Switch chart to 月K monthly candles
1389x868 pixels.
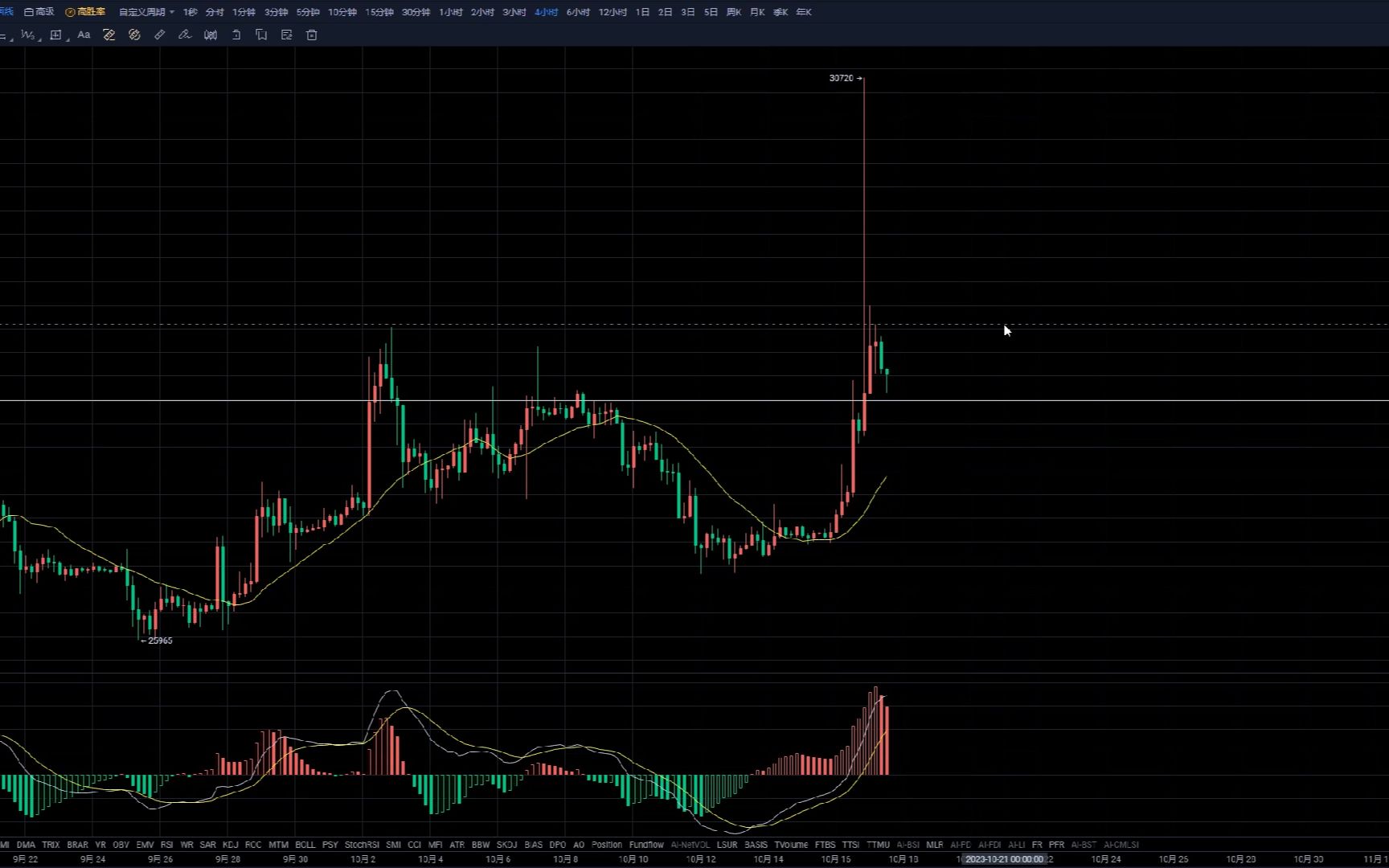[x=757, y=12]
